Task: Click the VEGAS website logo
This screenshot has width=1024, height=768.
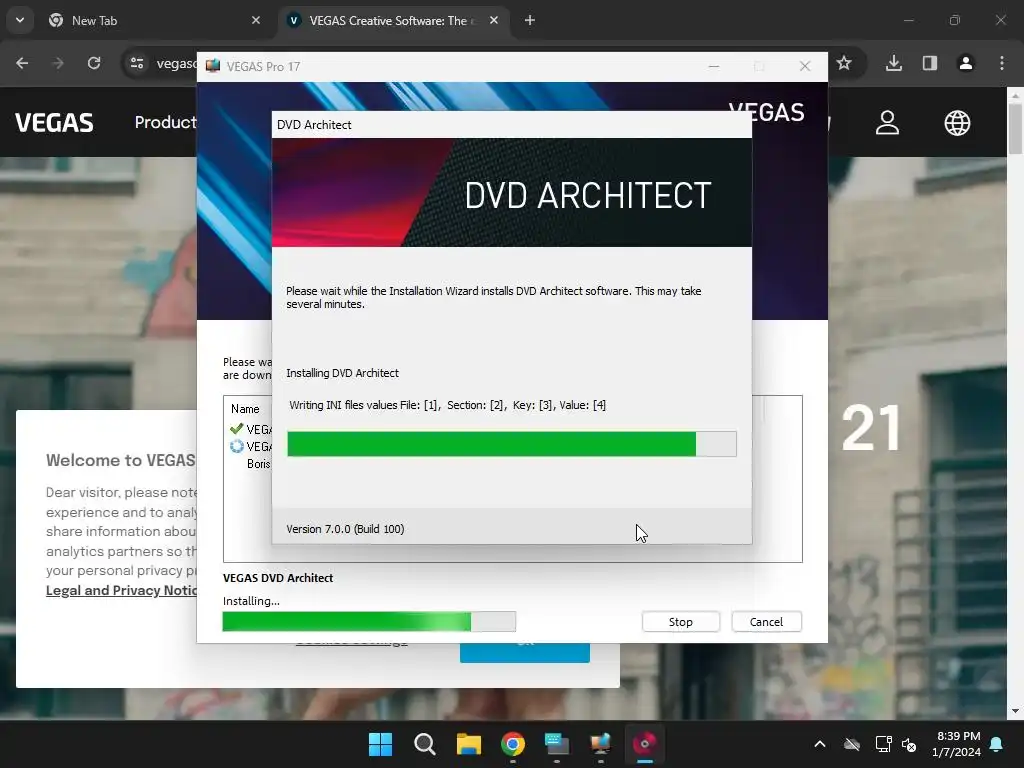Action: 54,123
